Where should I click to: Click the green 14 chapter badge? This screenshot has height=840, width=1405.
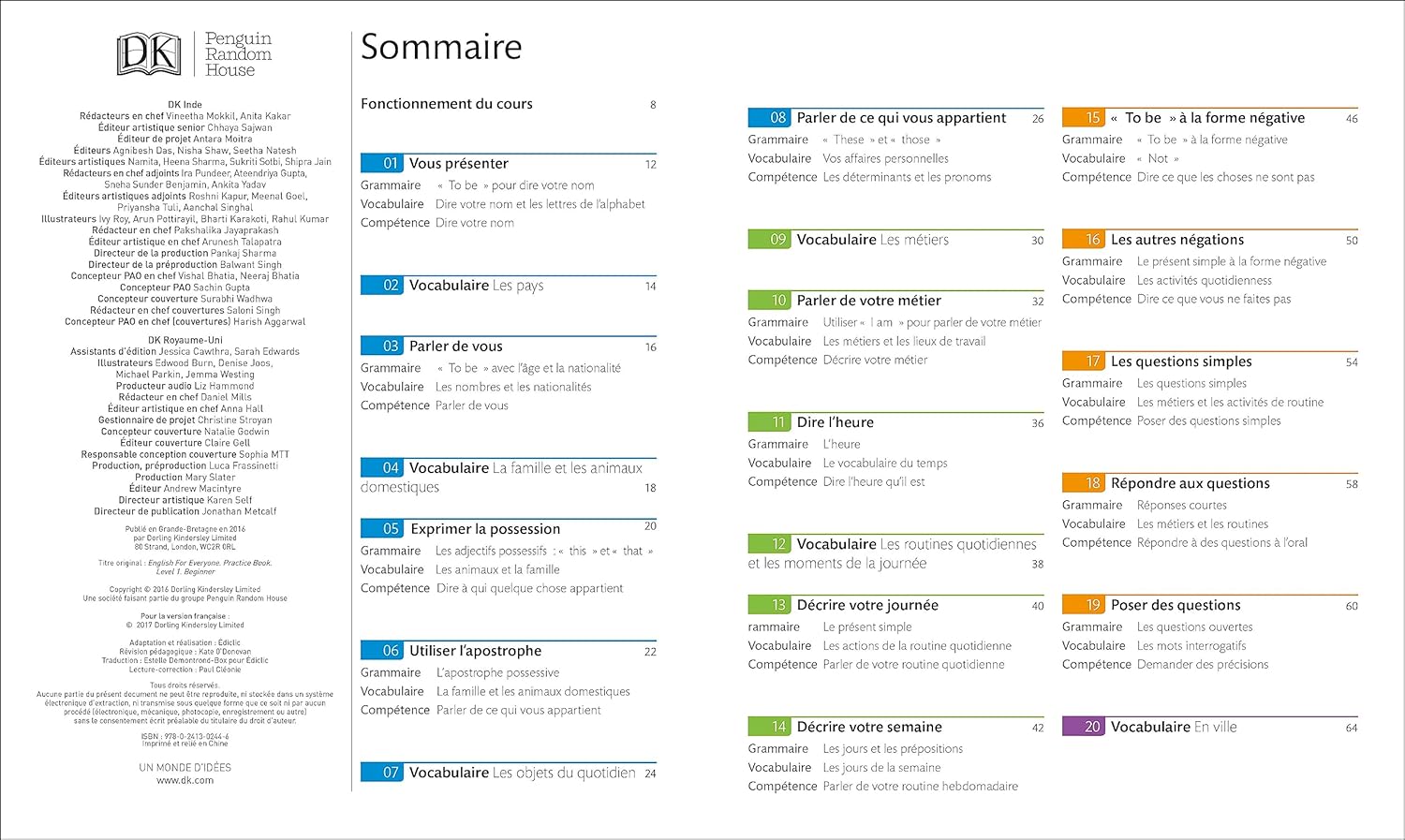pos(769,727)
